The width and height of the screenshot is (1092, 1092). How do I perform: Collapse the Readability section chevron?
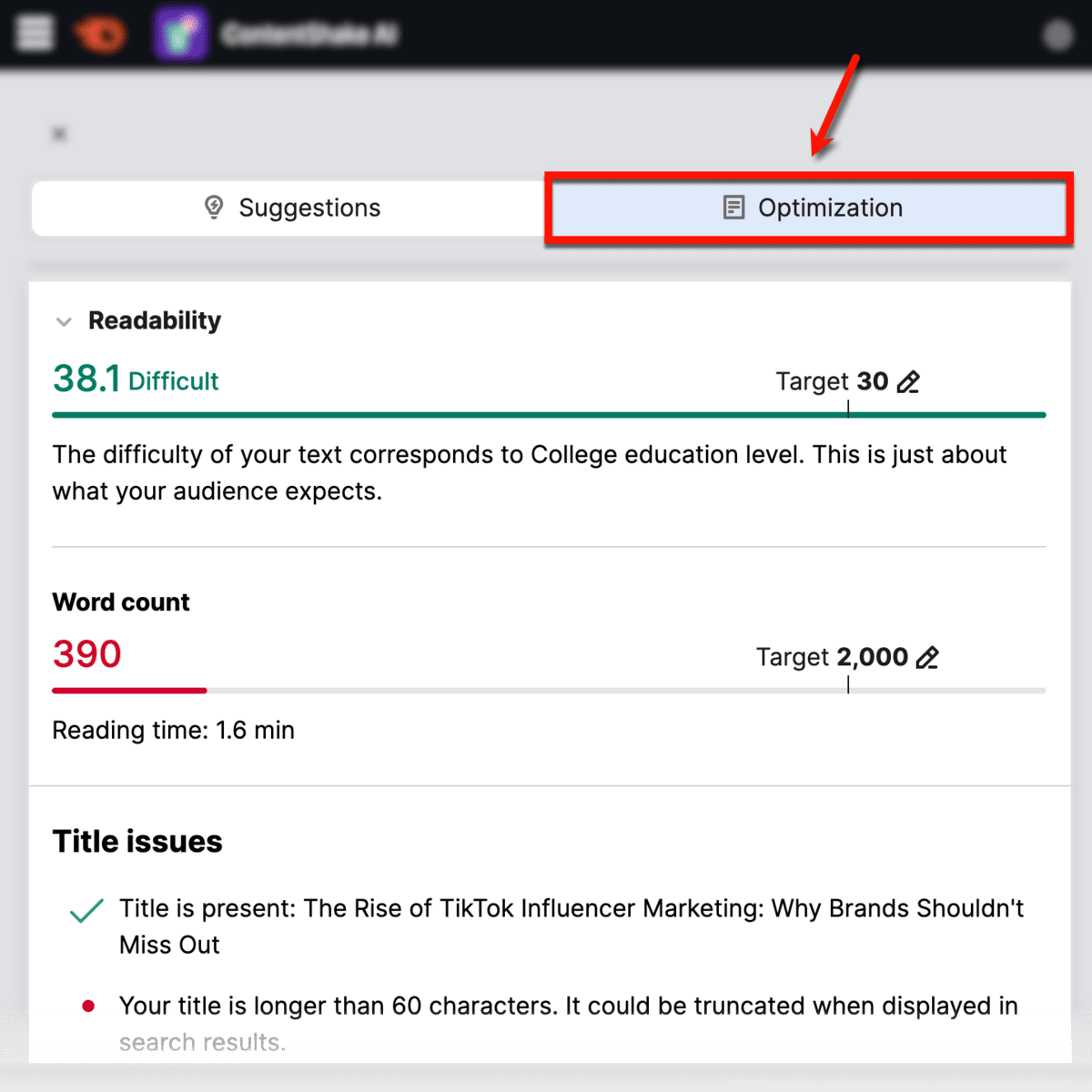pos(63,321)
